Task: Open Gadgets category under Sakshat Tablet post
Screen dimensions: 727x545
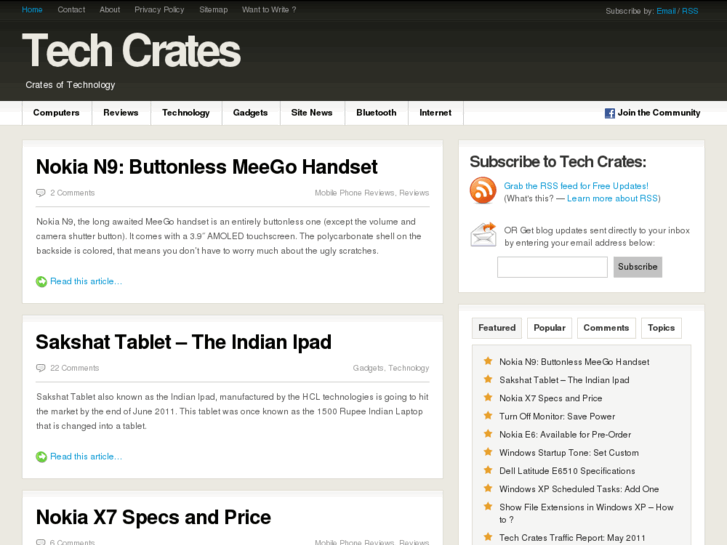Action: 368,368
